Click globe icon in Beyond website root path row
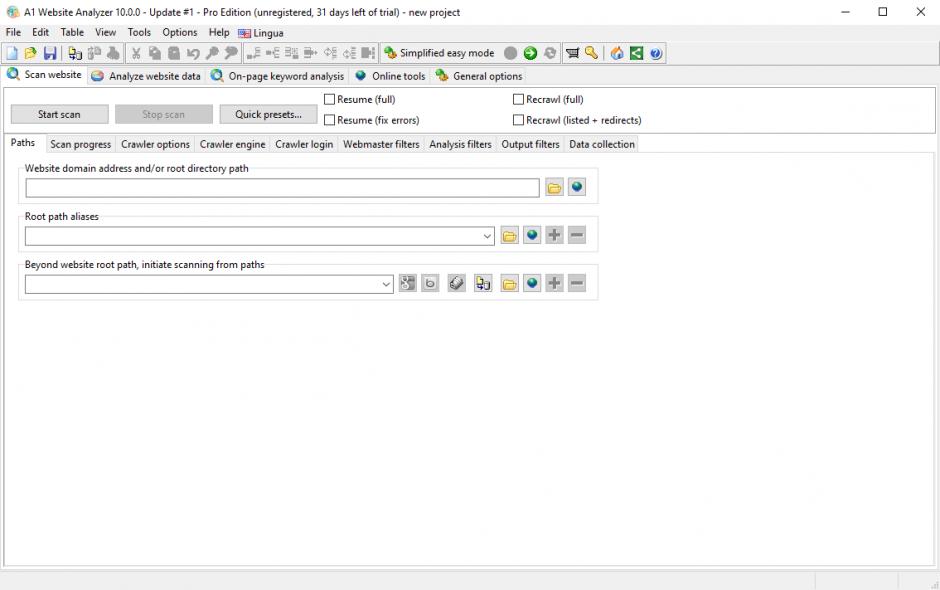 point(532,283)
